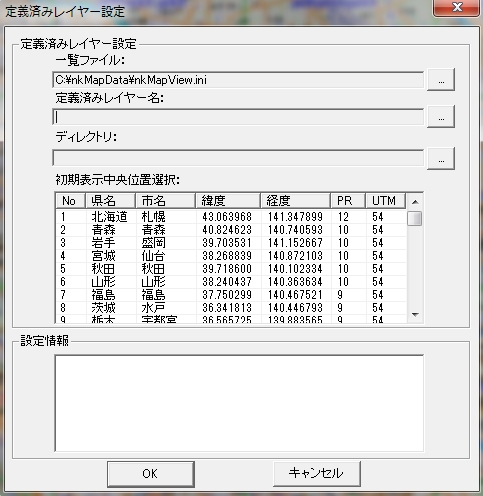Select the 宮城 仙台 row

click(231, 256)
